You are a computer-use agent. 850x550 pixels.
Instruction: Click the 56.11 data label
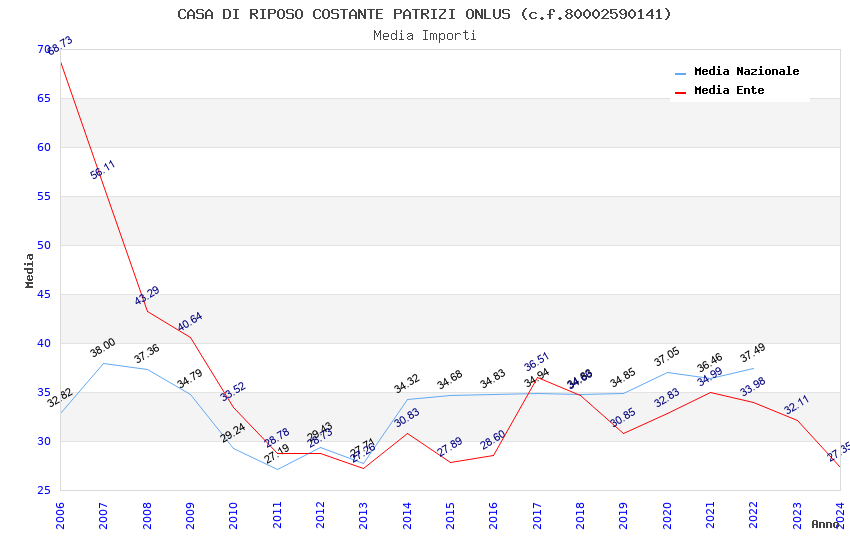pyautogui.click(x=103, y=170)
